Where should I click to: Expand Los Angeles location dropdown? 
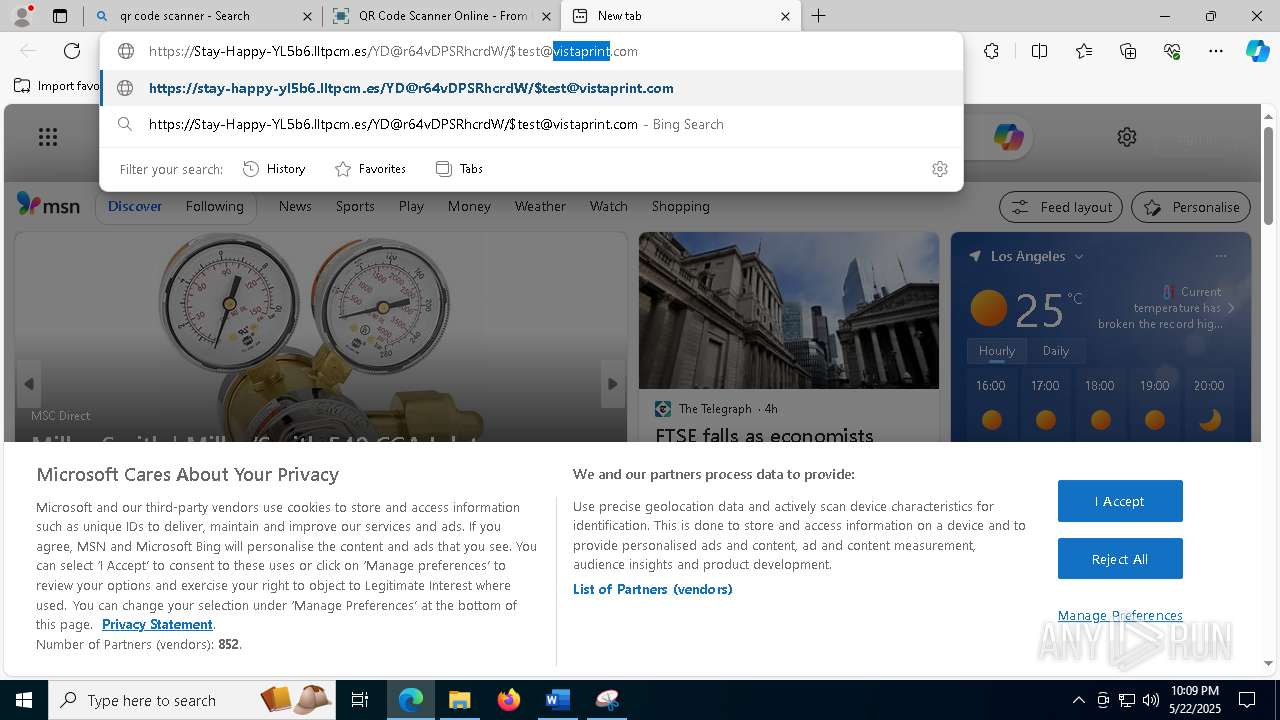[x=1079, y=257]
